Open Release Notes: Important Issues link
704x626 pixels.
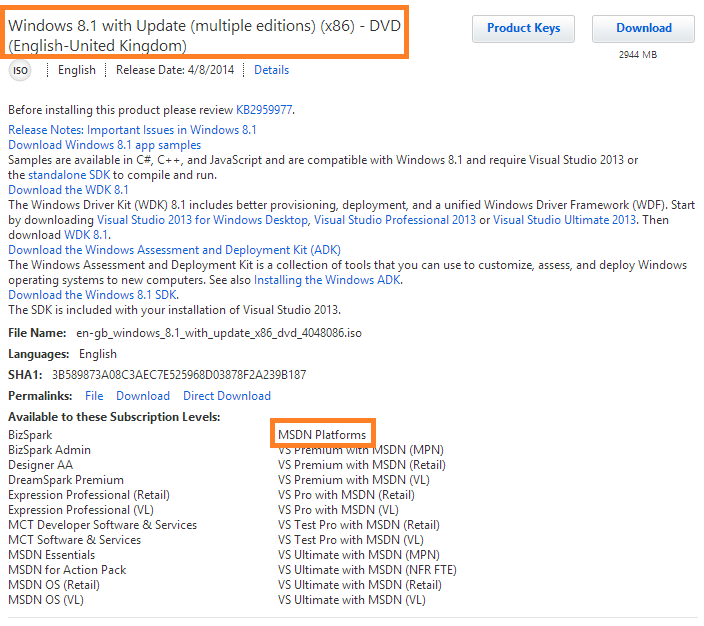click(132, 130)
